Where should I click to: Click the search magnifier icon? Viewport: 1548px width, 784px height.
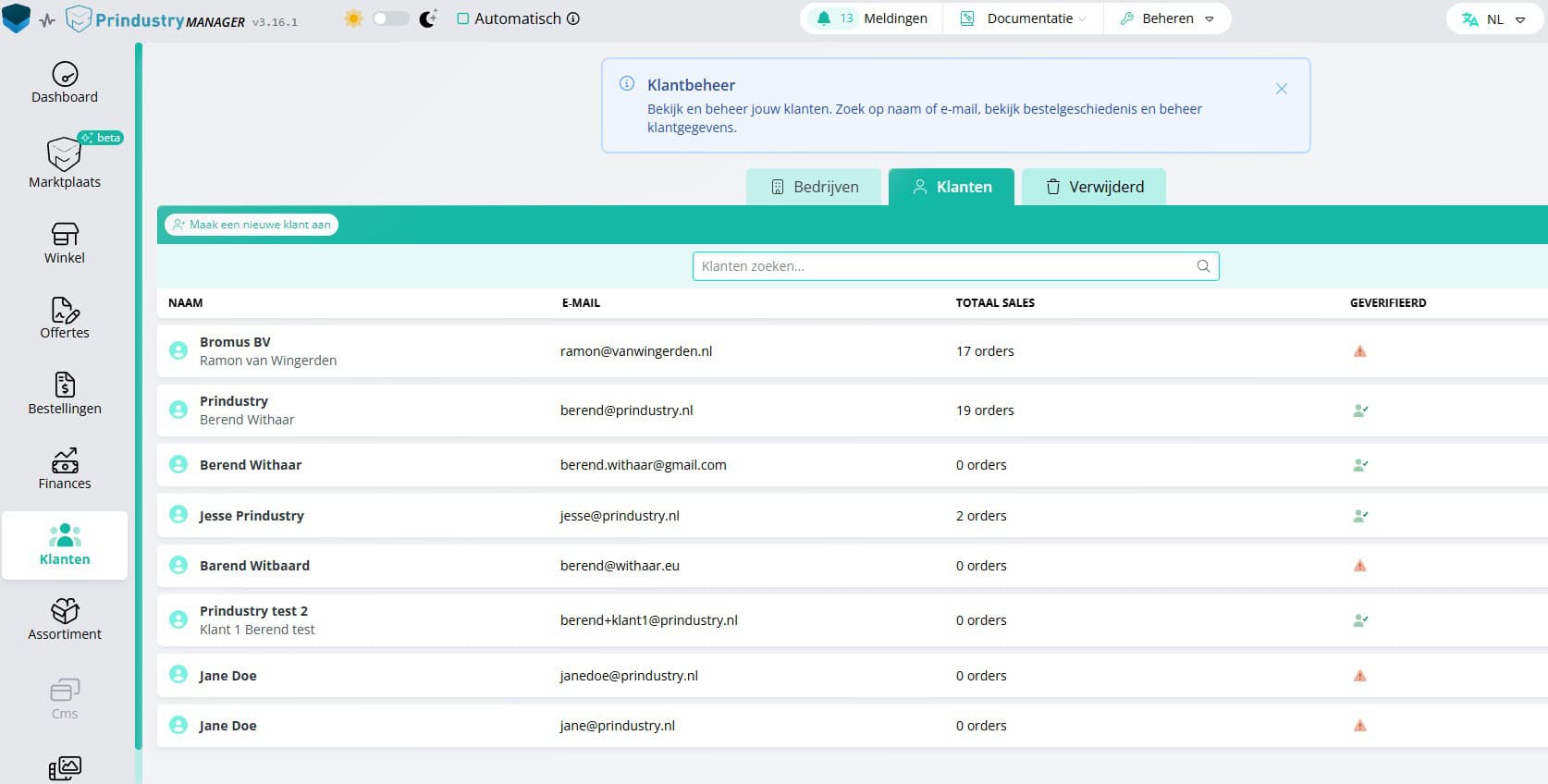(x=1203, y=266)
